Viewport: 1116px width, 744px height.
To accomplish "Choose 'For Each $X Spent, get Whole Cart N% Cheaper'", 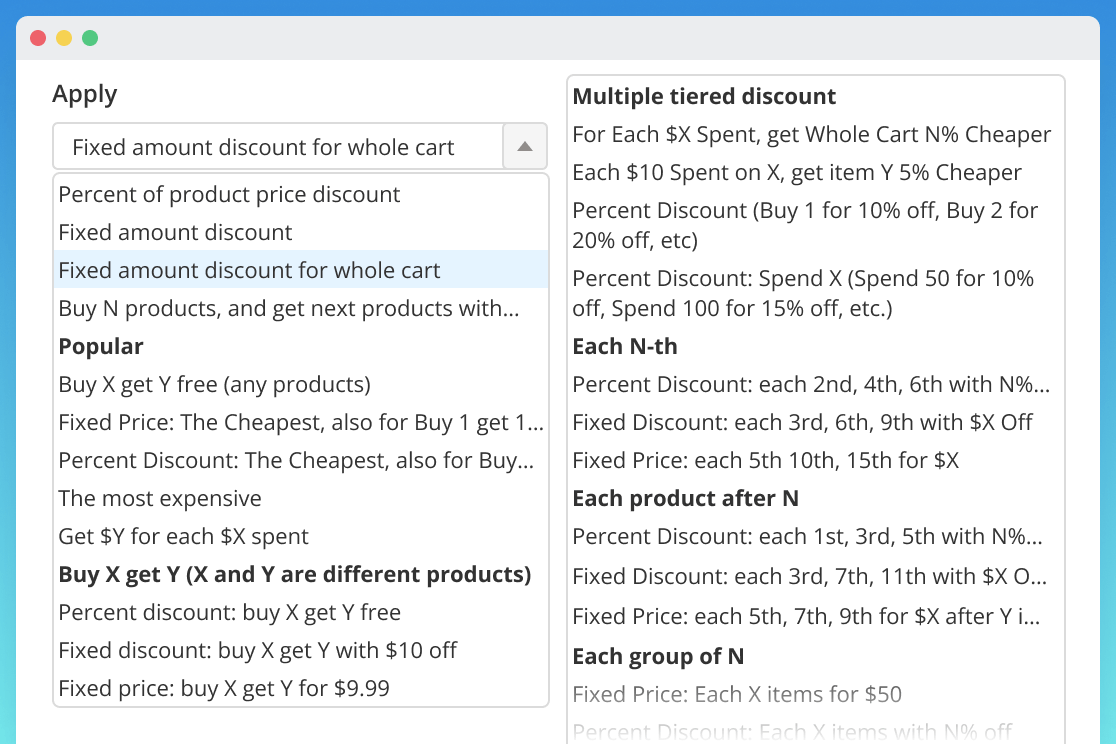I will (811, 134).
